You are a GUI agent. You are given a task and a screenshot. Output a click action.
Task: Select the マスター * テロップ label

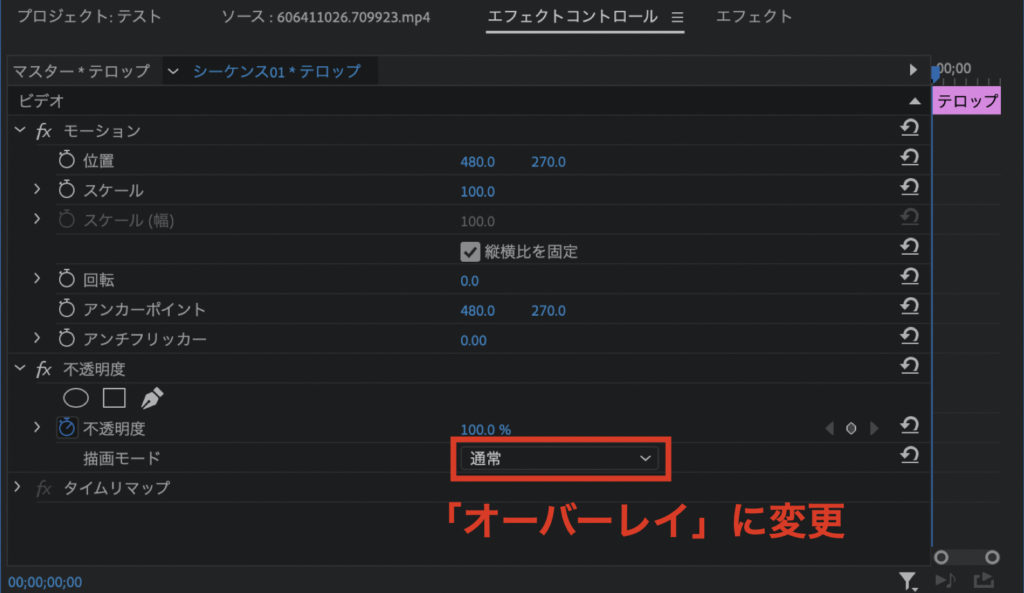(x=82, y=71)
